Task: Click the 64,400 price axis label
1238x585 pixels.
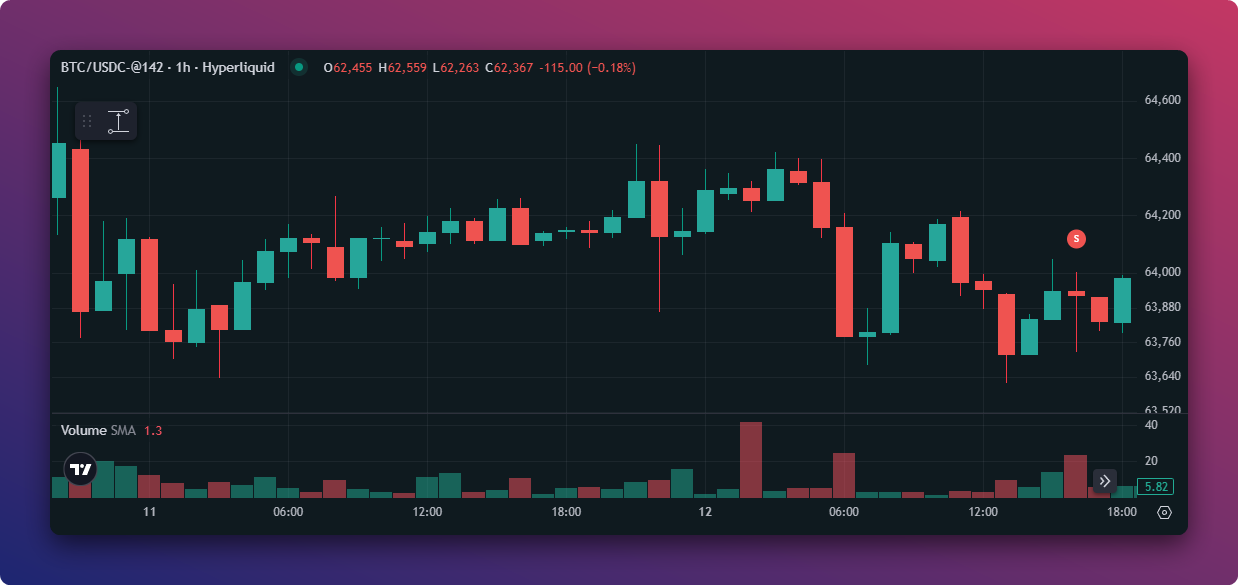Action: click(x=1162, y=158)
